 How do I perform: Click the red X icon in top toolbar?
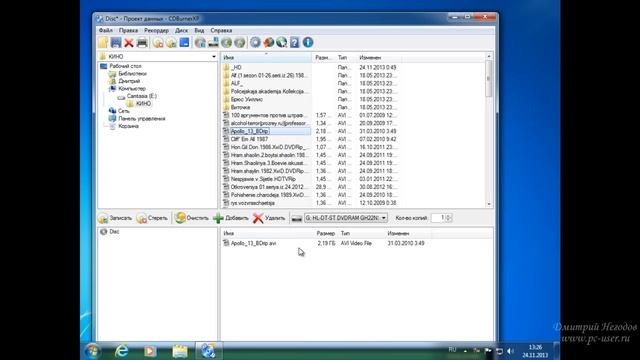click(129, 42)
